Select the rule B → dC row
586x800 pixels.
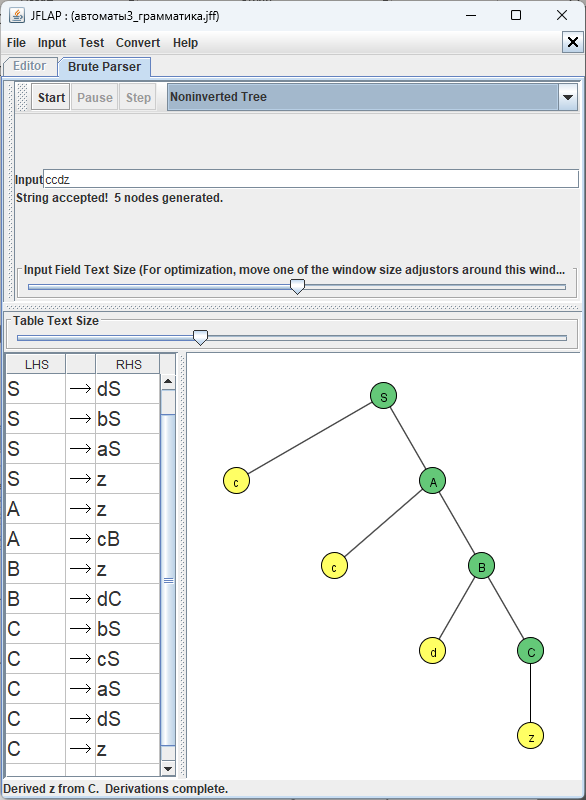[83, 599]
